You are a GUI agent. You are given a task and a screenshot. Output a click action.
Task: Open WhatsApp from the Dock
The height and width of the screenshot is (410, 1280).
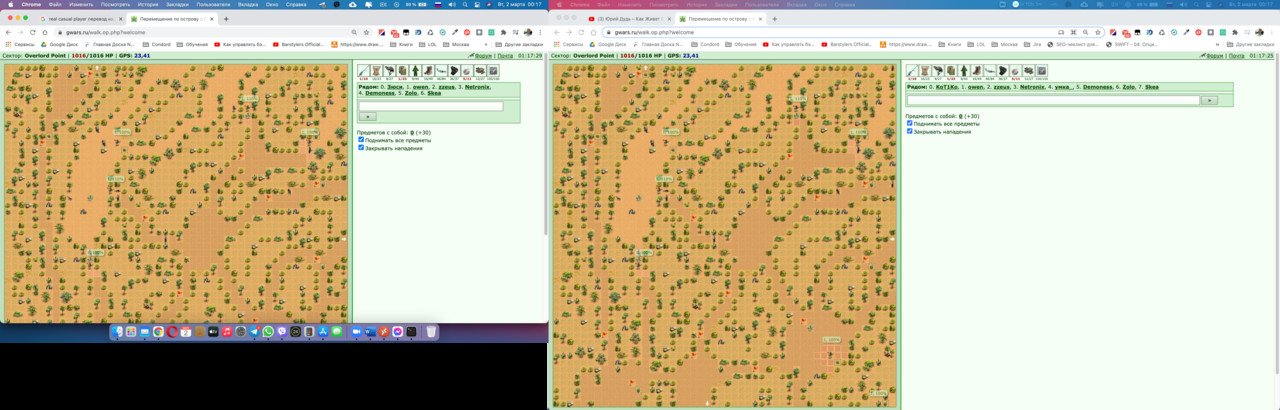coord(268,331)
